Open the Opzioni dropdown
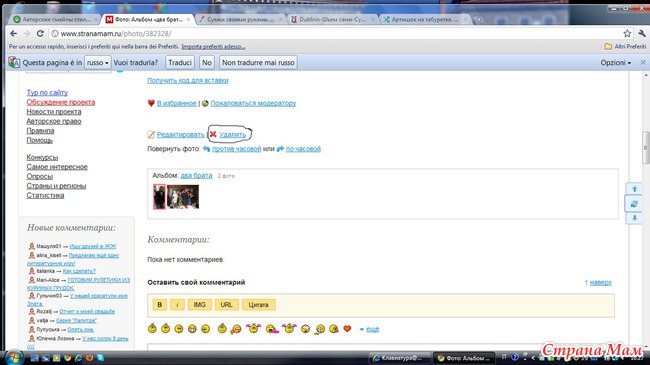Viewport: 650px width, 365px height. 616,63
